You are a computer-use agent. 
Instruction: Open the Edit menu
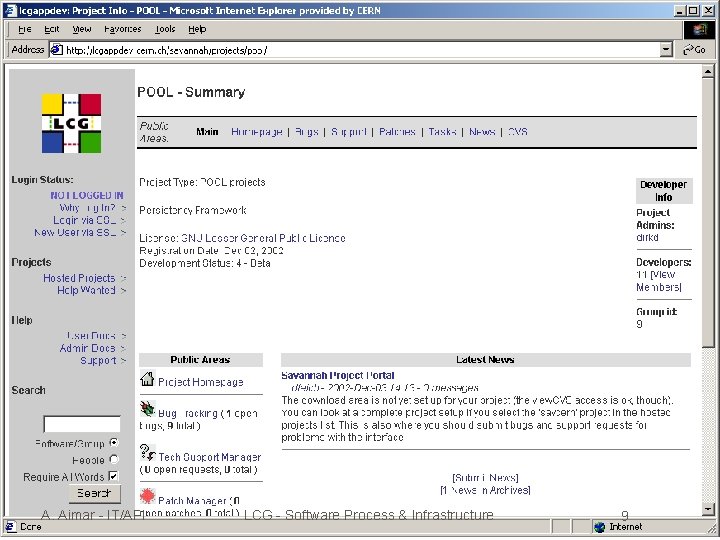(x=52, y=29)
